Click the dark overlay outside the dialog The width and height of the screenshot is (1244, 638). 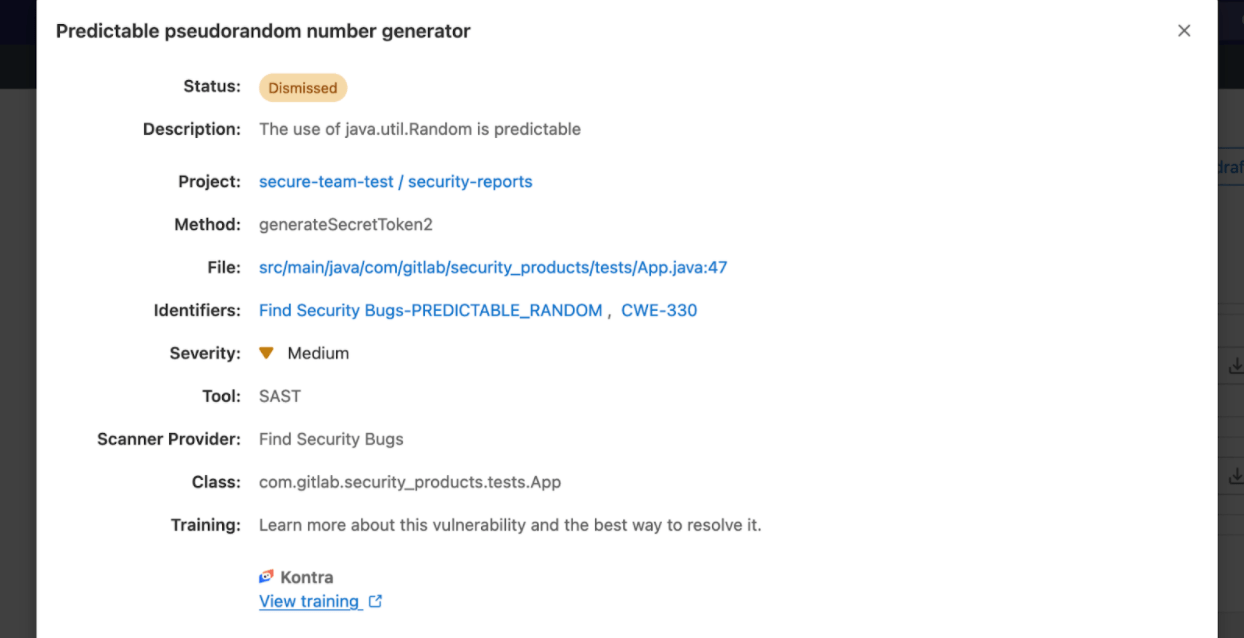[17, 400]
